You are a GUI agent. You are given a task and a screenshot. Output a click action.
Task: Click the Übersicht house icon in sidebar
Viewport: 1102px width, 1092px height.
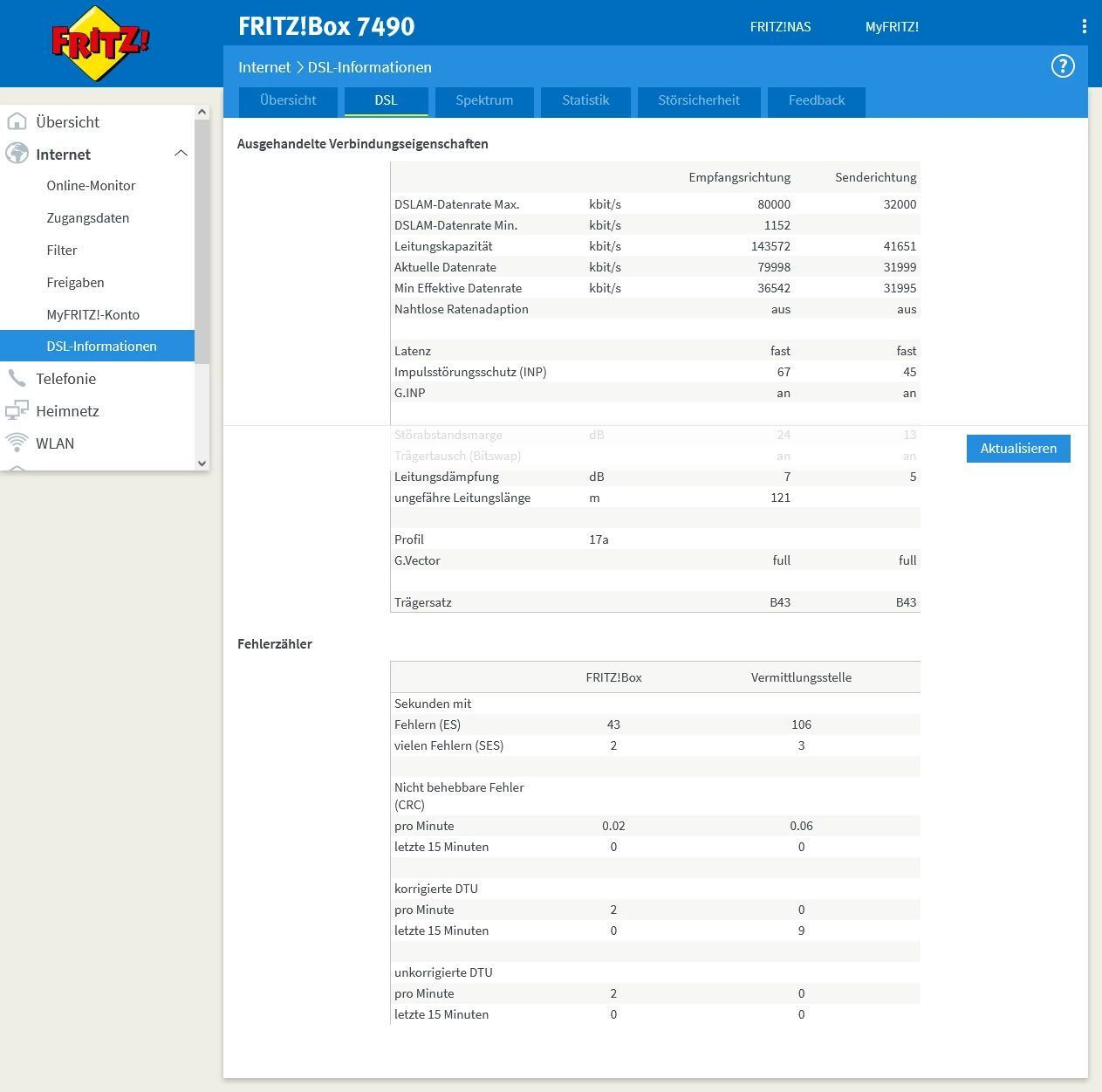(17, 121)
